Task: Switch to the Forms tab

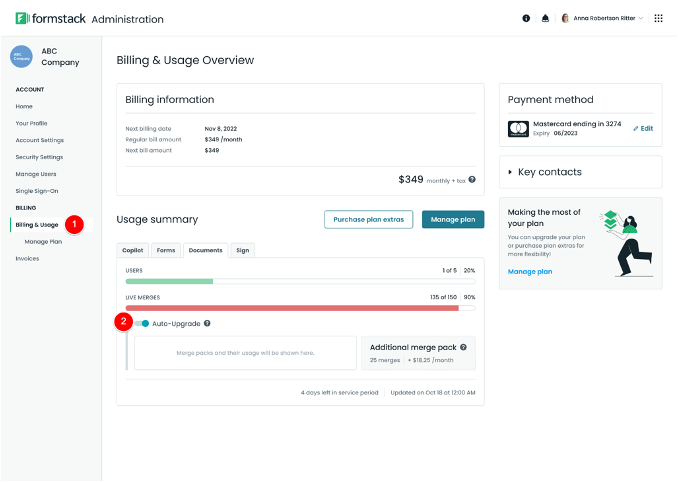Action: pos(166,250)
